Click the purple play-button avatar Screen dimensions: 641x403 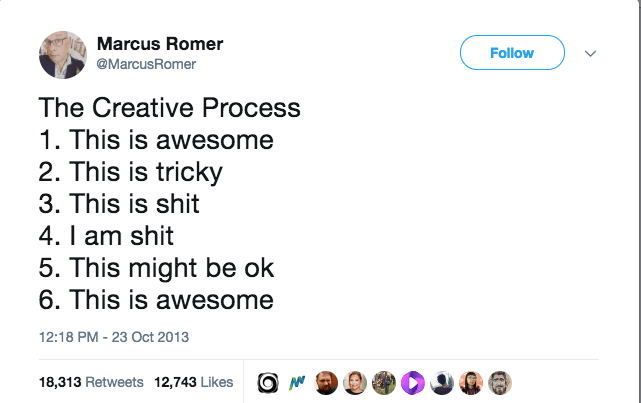click(x=413, y=382)
